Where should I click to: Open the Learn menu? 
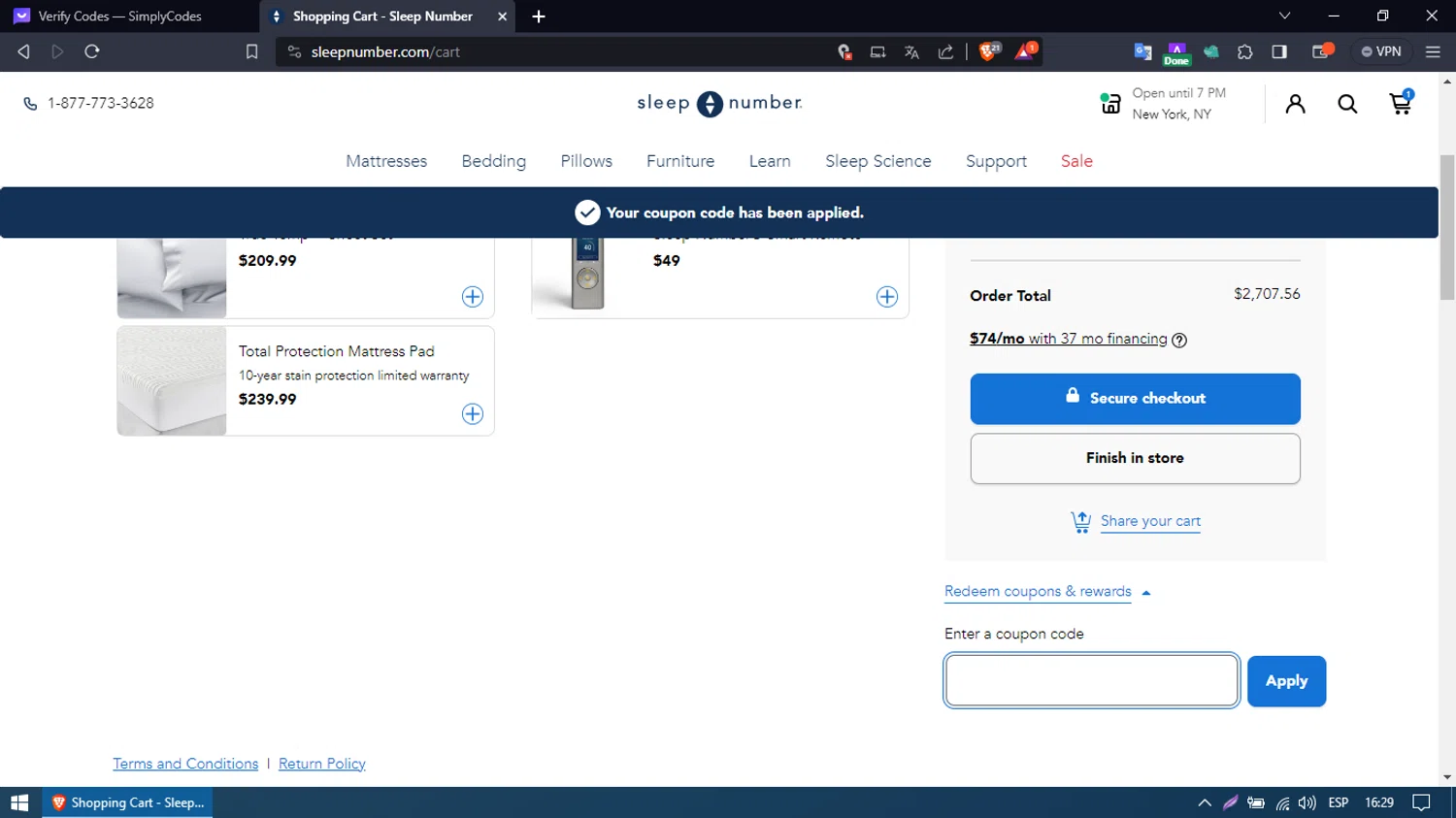pyautogui.click(x=770, y=161)
